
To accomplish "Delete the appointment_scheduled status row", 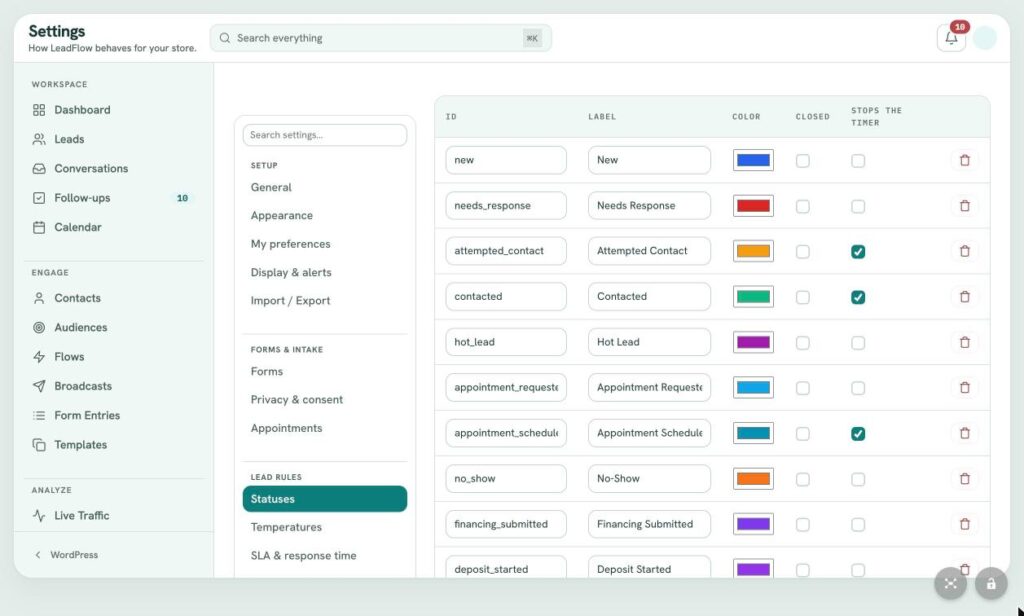I will click(965, 433).
